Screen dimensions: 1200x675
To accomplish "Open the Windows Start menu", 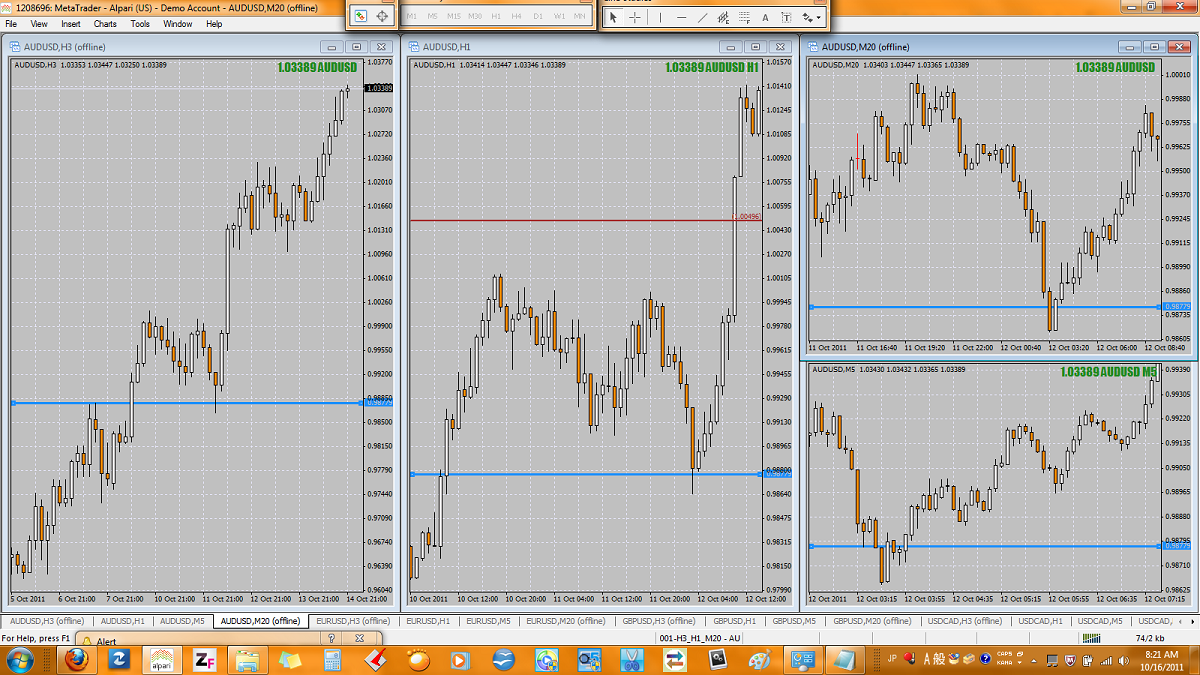I will point(20,659).
